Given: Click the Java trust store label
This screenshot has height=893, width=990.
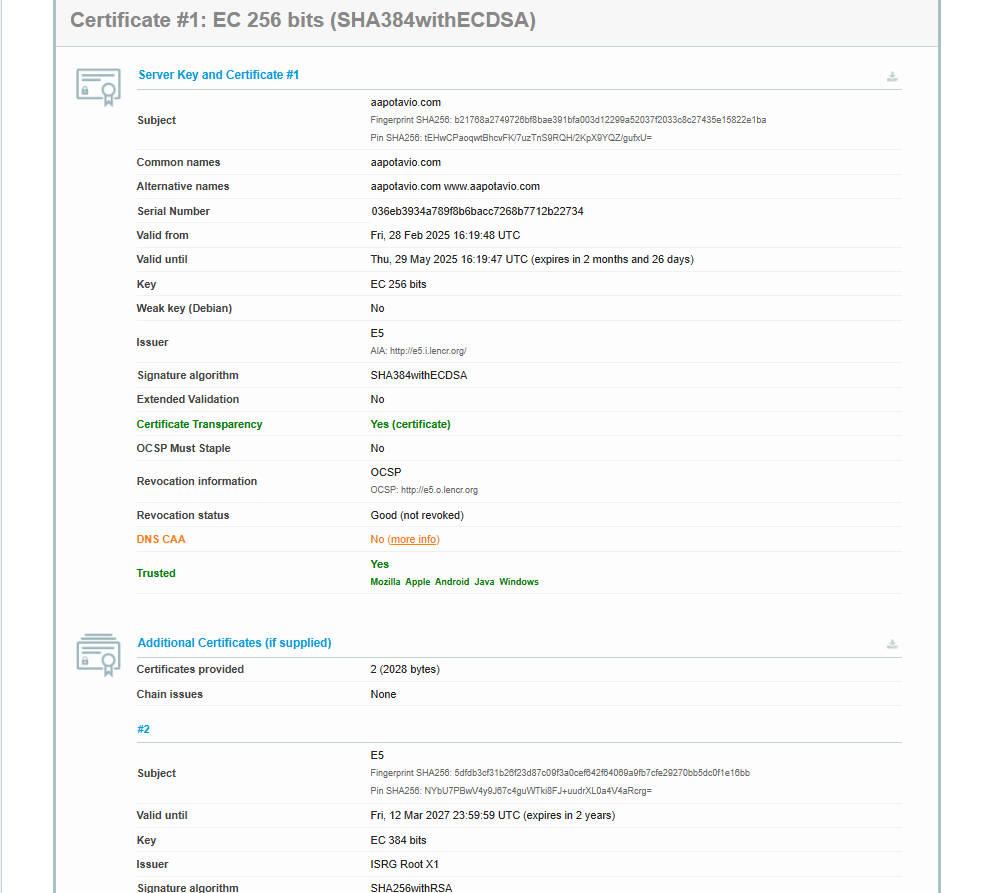Looking at the screenshot, I should 484,582.
